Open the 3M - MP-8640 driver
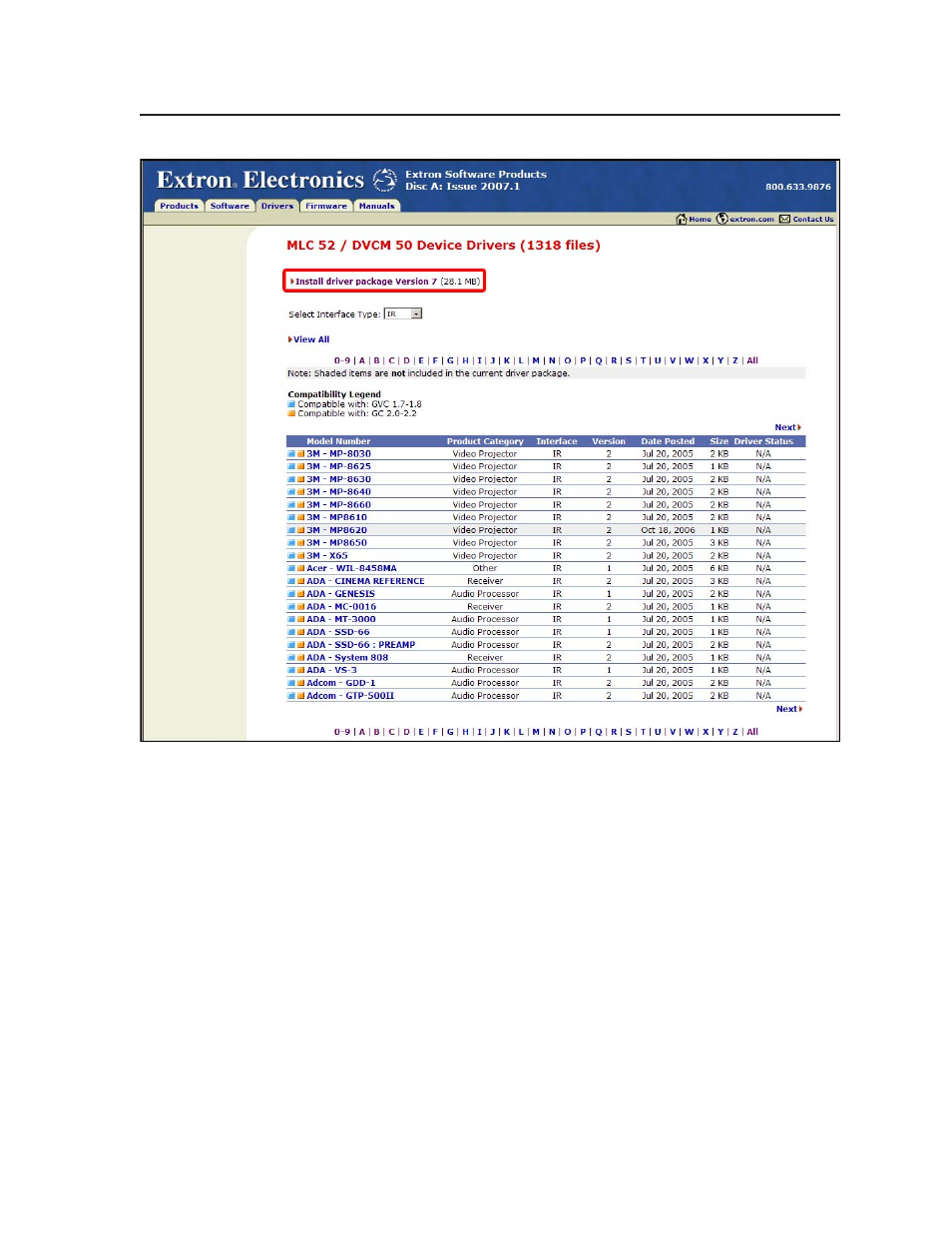Image resolution: width=952 pixels, height=1233 pixels. point(338,492)
